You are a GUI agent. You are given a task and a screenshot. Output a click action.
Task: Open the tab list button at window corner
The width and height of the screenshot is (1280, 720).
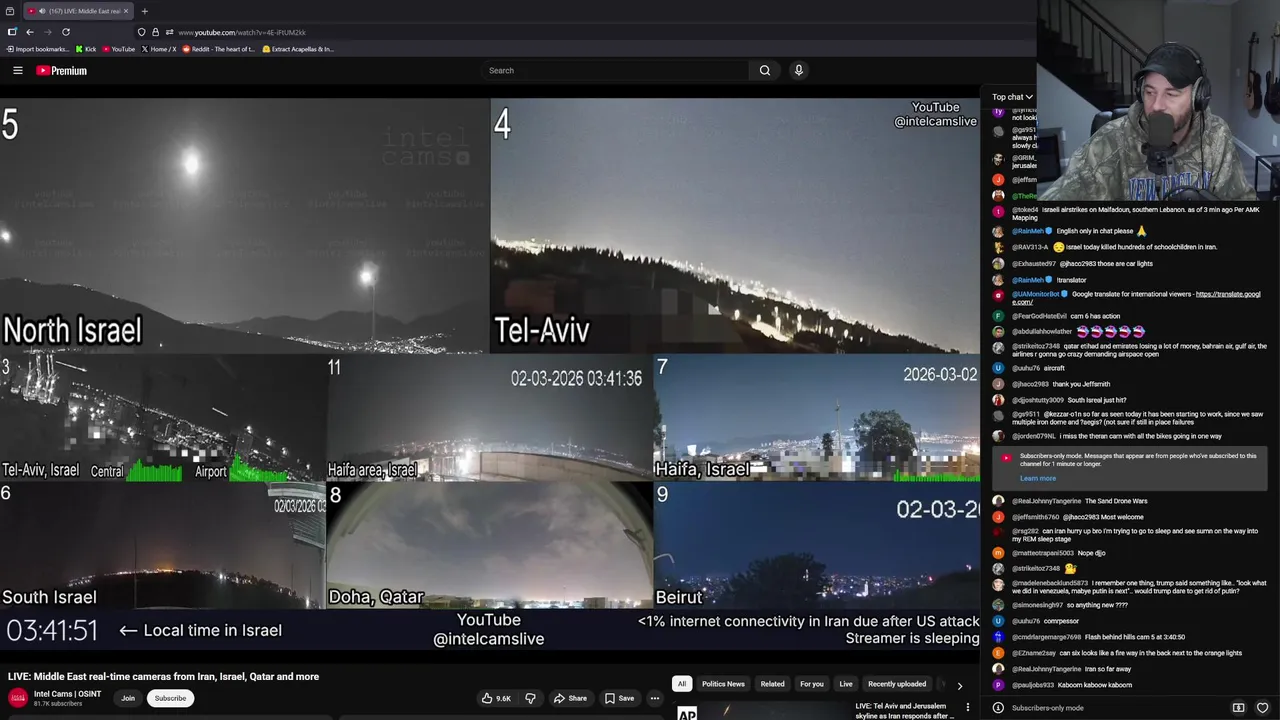(x=10, y=11)
